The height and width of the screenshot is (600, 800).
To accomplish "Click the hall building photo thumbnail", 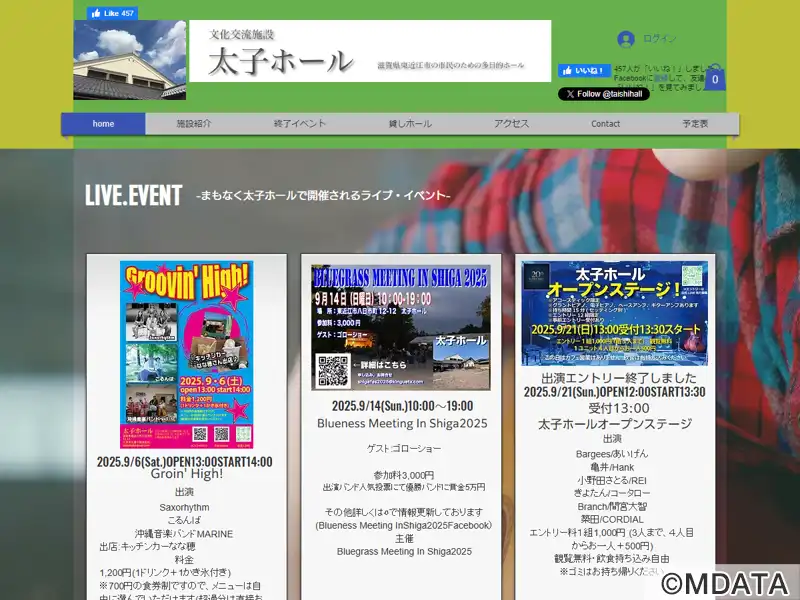I will click(x=130, y=60).
